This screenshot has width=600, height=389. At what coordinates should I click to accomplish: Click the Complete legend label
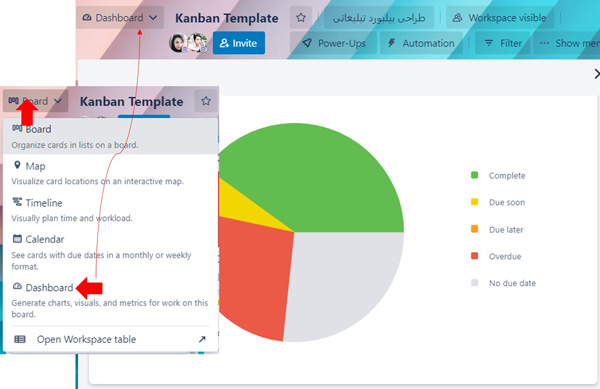pos(507,176)
